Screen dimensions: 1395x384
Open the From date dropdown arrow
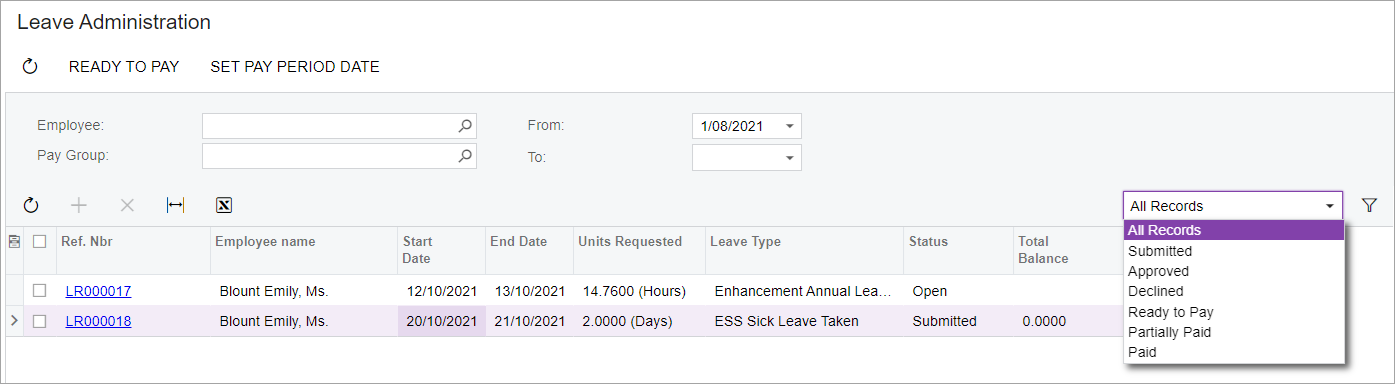[790, 126]
